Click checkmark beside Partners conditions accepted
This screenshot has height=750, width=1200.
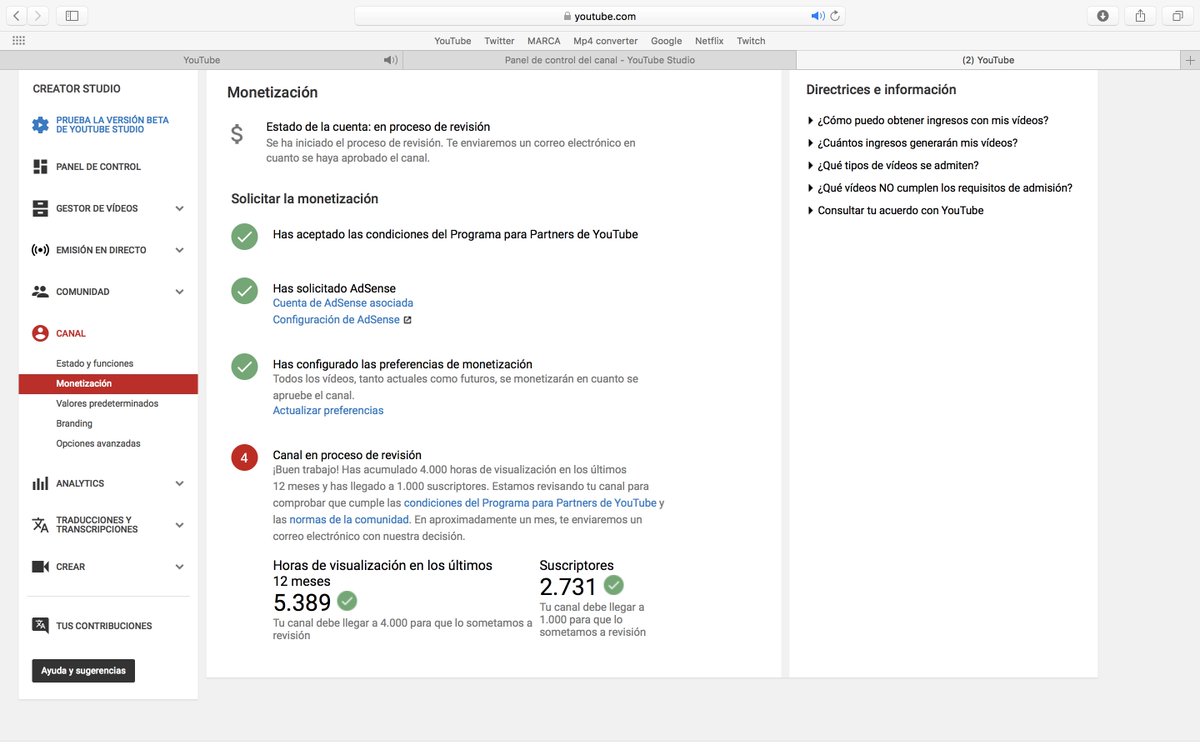pyautogui.click(x=245, y=236)
